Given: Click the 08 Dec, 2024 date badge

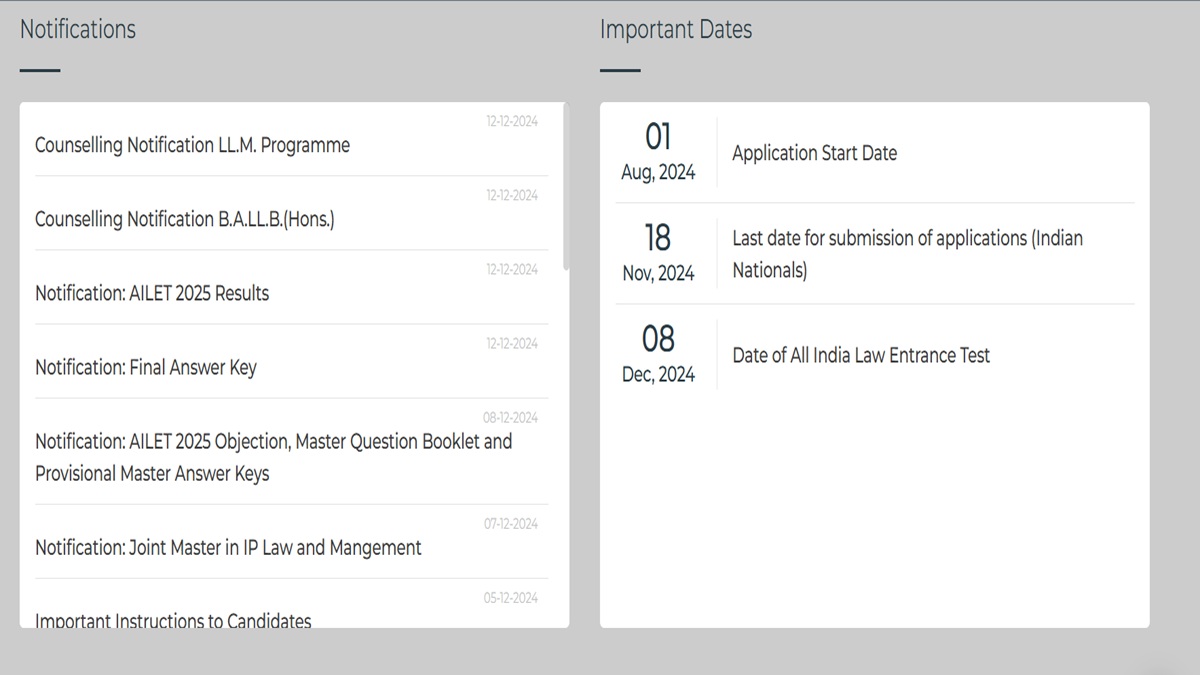Looking at the screenshot, I should 658,354.
